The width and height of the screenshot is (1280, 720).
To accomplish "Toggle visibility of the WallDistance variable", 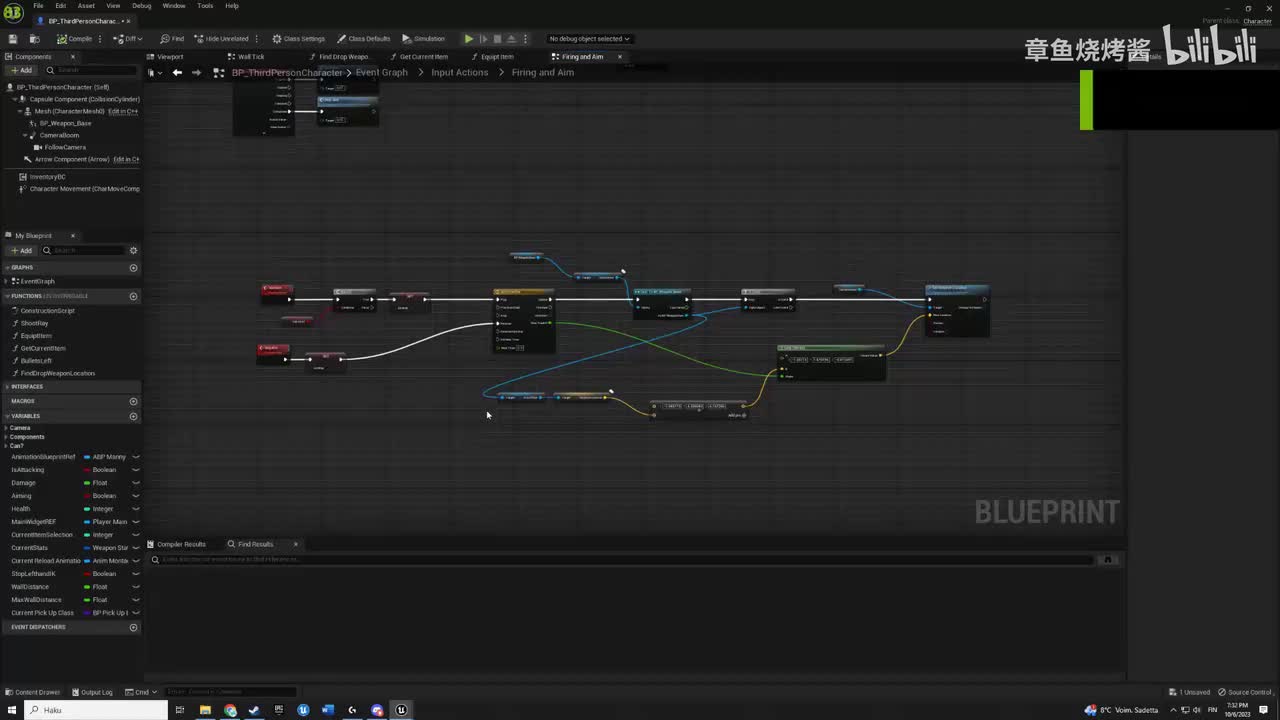I will coord(136,587).
